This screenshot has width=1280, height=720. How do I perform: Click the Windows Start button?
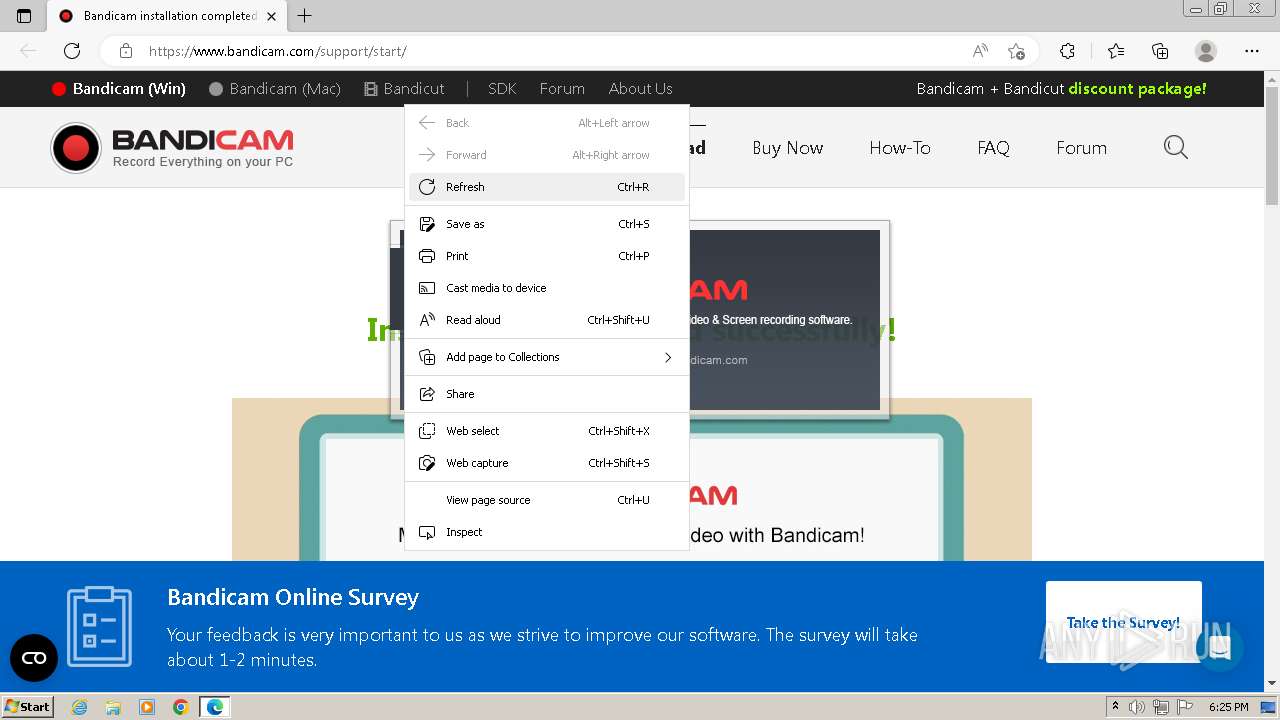tap(28, 707)
